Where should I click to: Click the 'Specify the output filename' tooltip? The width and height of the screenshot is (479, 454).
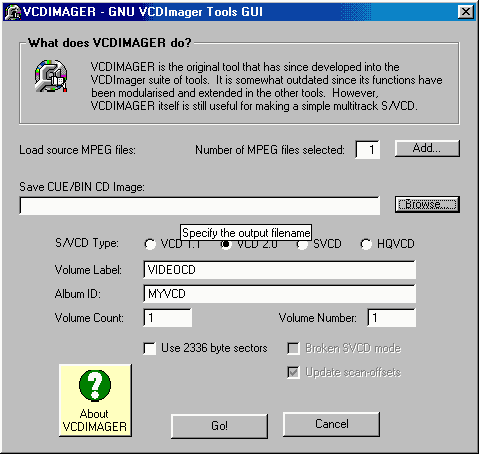[246, 233]
